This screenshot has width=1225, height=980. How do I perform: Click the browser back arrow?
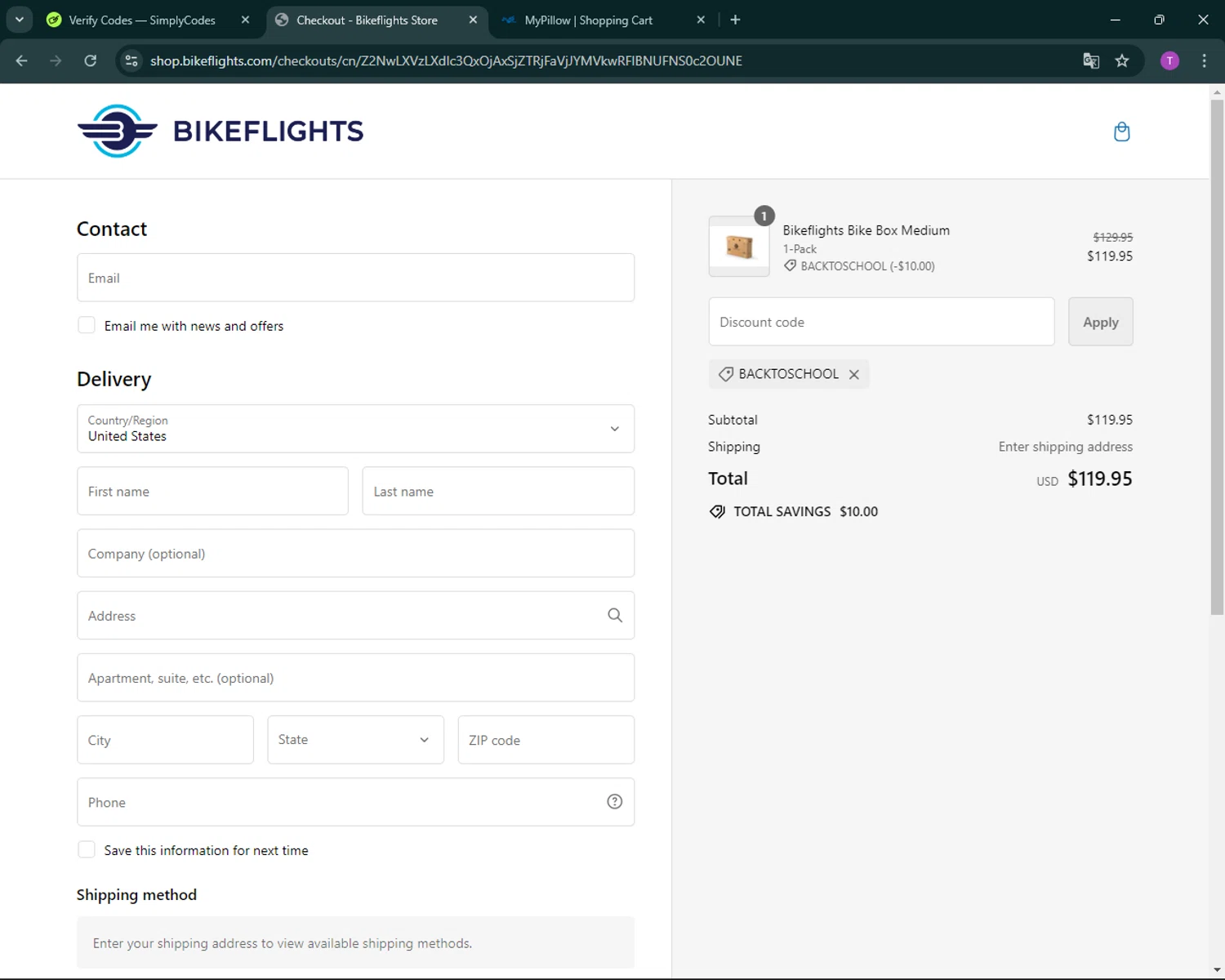[22, 60]
